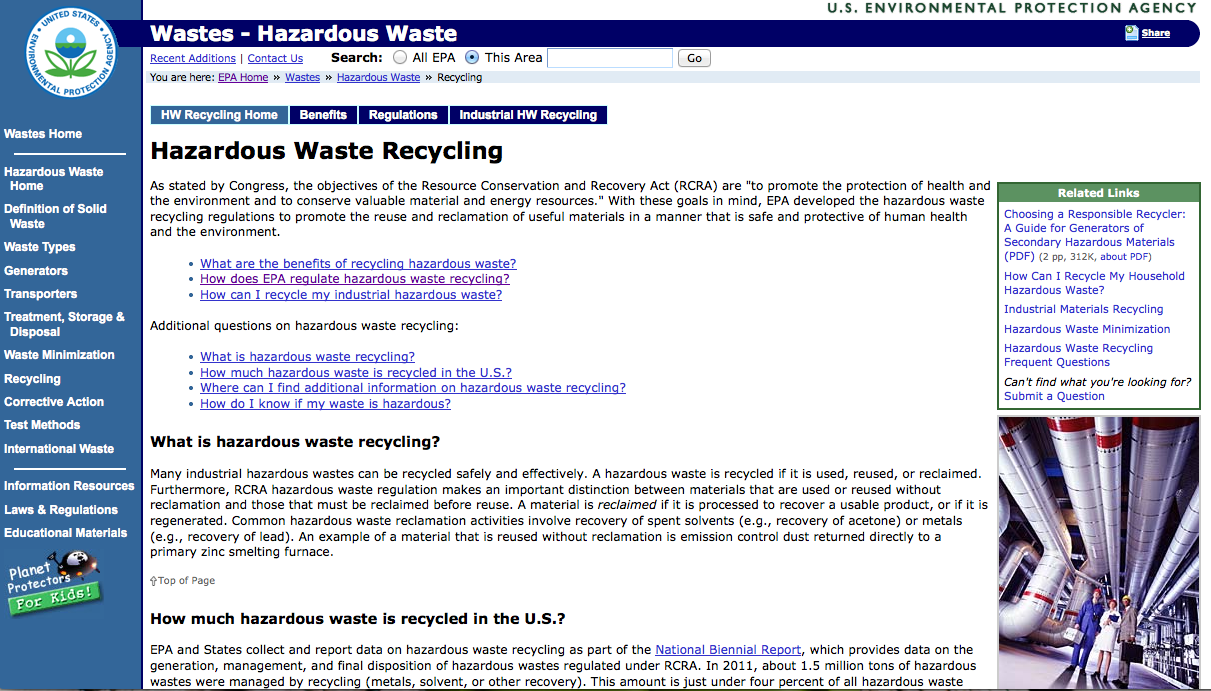Click EPA Home breadcrumb link

(243, 77)
